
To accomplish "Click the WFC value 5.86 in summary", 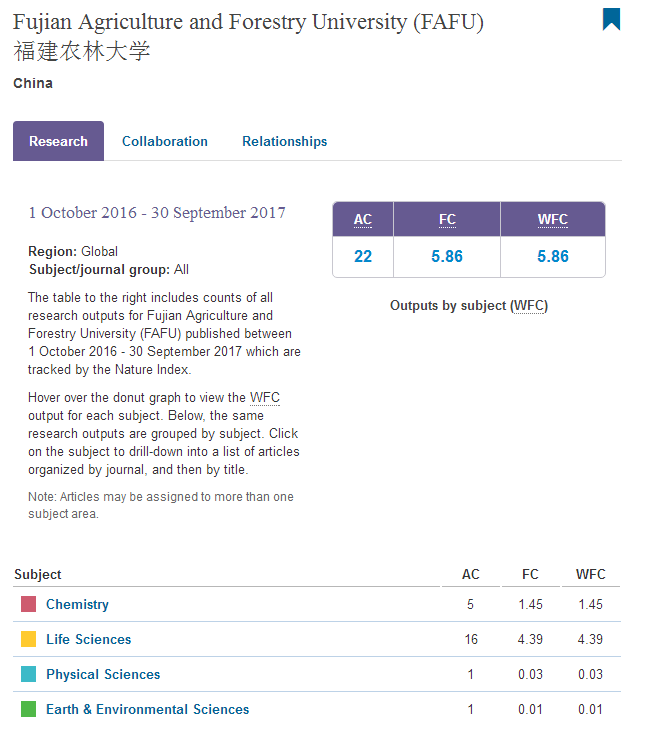I will (552, 257).
